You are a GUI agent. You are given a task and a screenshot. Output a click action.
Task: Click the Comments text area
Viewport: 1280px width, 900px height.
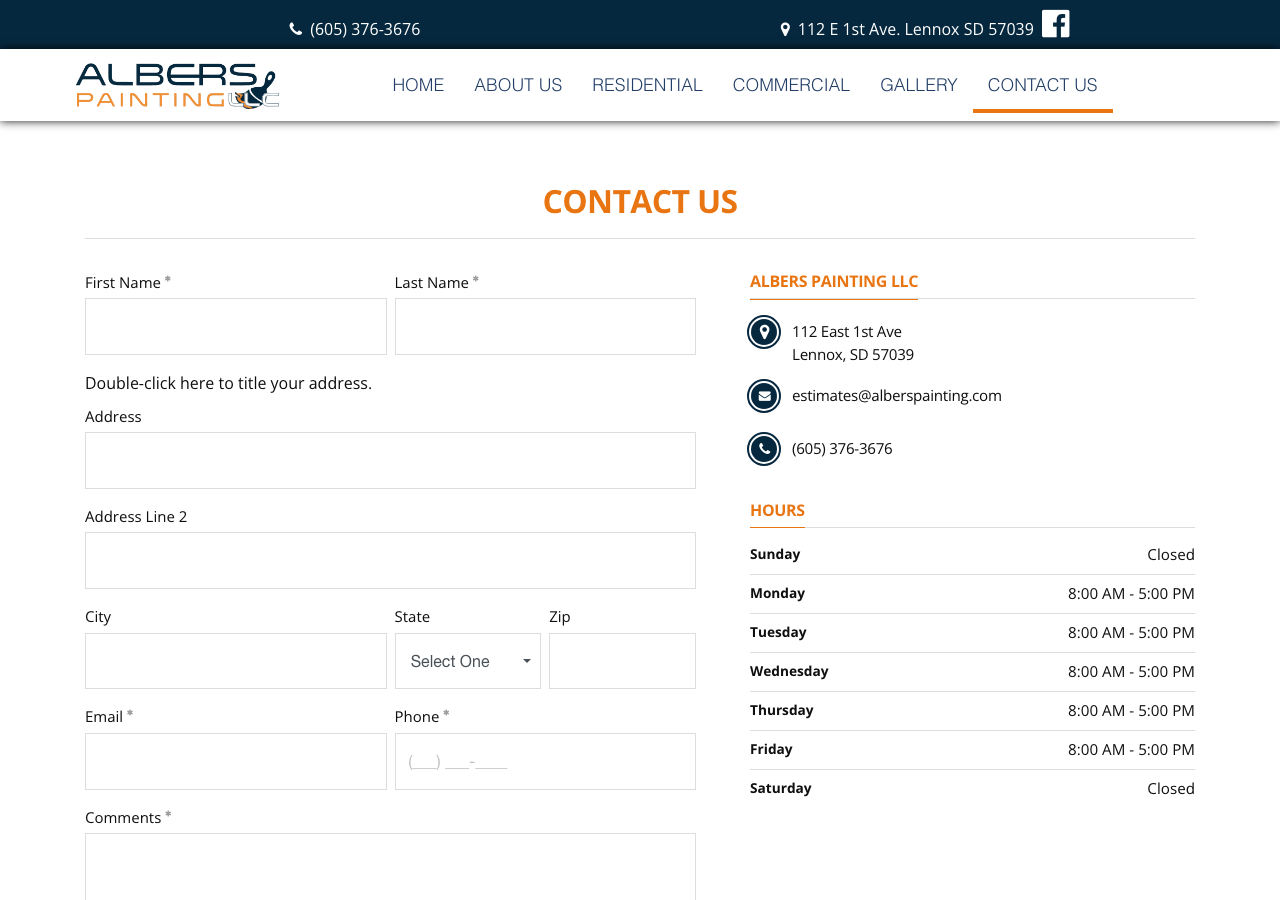390,867
